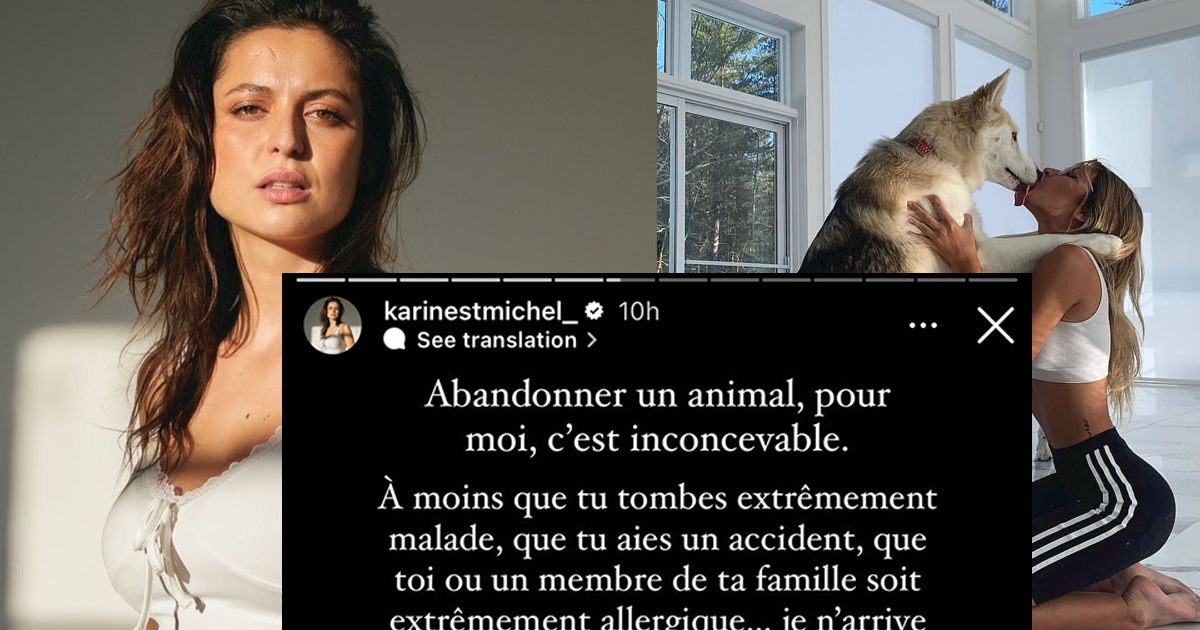1200x630 pixels.
Task: Click the currently playing story progress segment
Action: [x=631, y=280]
